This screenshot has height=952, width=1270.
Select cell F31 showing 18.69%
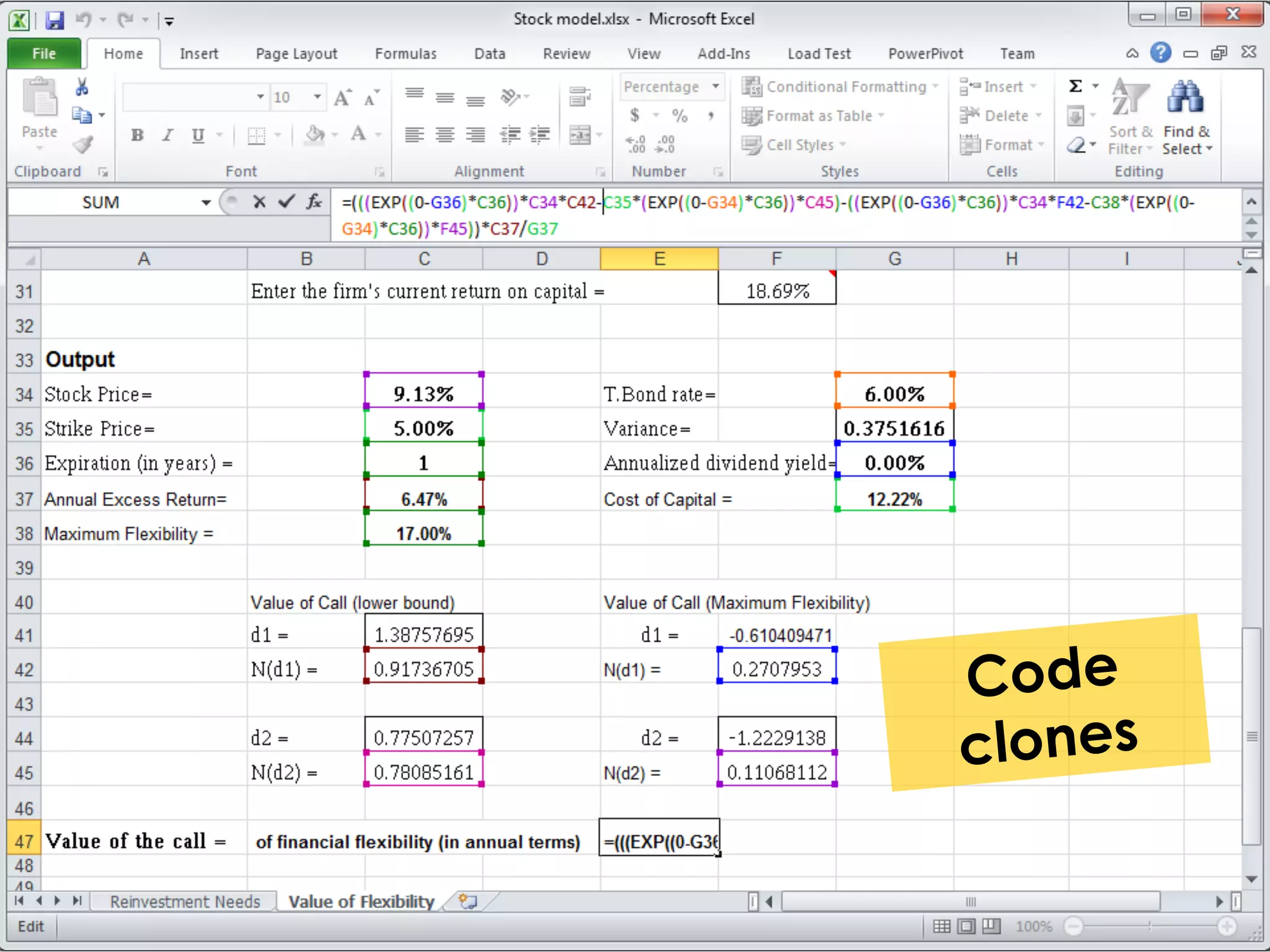tap(776, 291)
